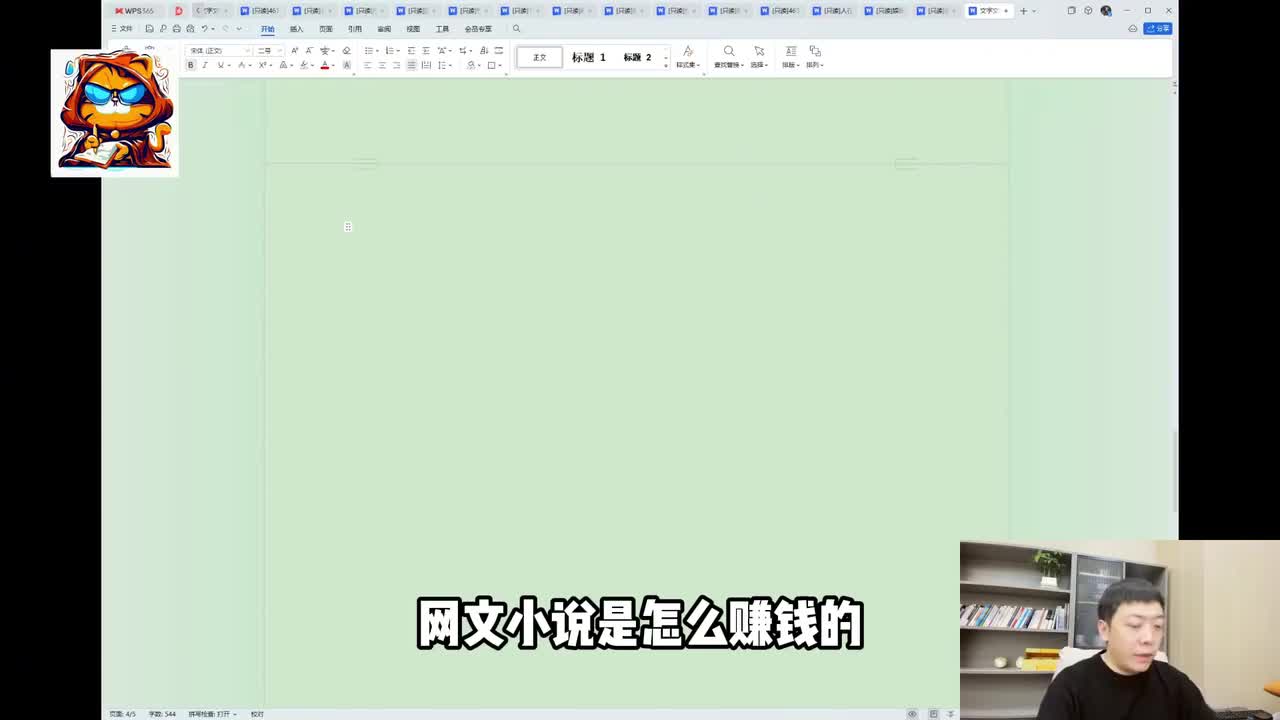
Task: Apply the 标题 1 heading style
Action: [588, 57]
